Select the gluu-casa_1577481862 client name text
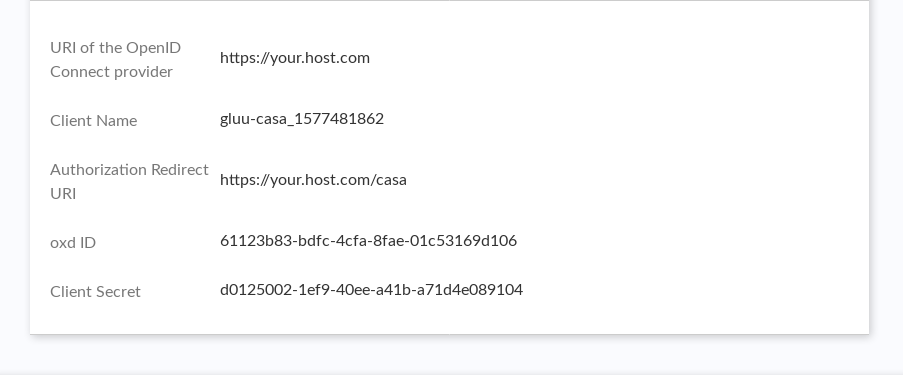 point(302,119)
